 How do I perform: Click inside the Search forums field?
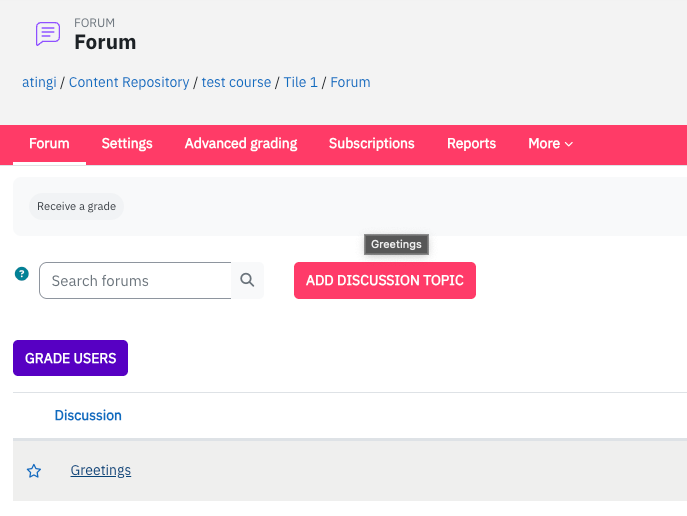(135, 280)
